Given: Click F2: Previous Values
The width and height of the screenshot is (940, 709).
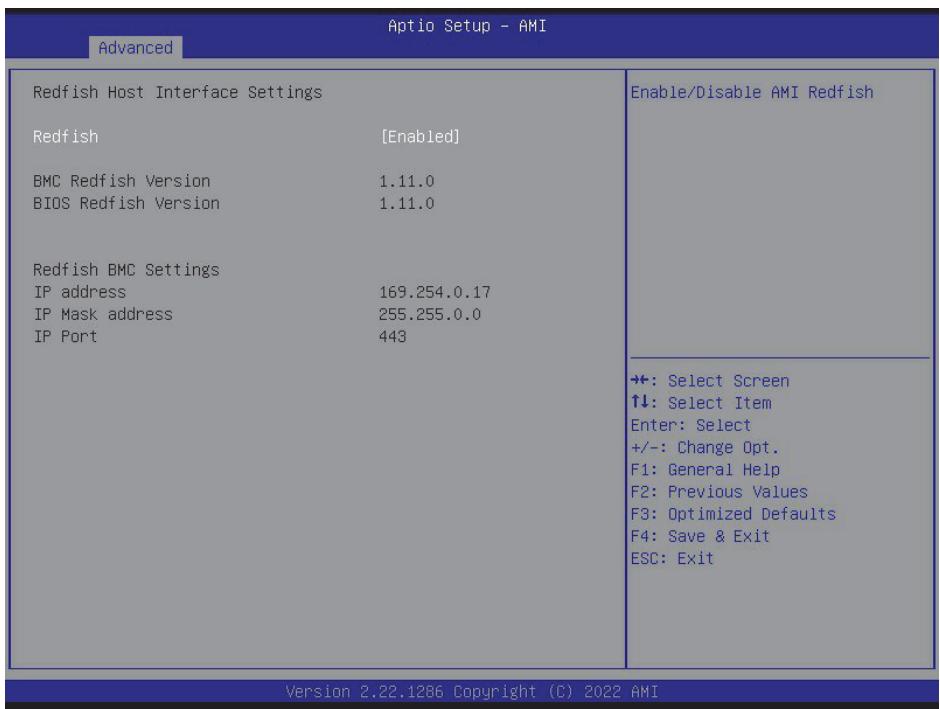Looking at the screenshot, I should 719,491.
